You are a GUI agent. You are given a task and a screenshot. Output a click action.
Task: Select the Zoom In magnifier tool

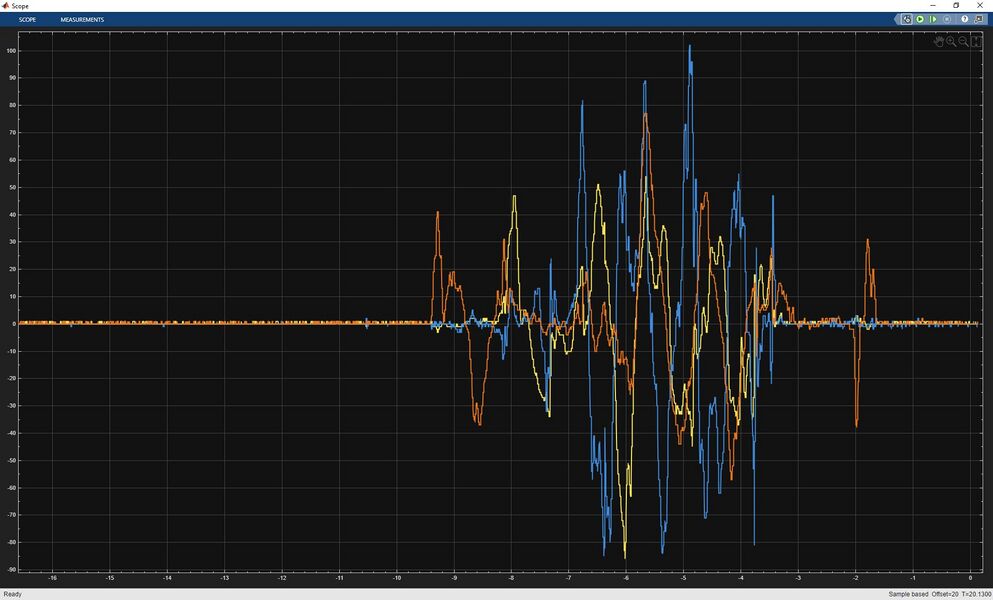pos(951,41)
